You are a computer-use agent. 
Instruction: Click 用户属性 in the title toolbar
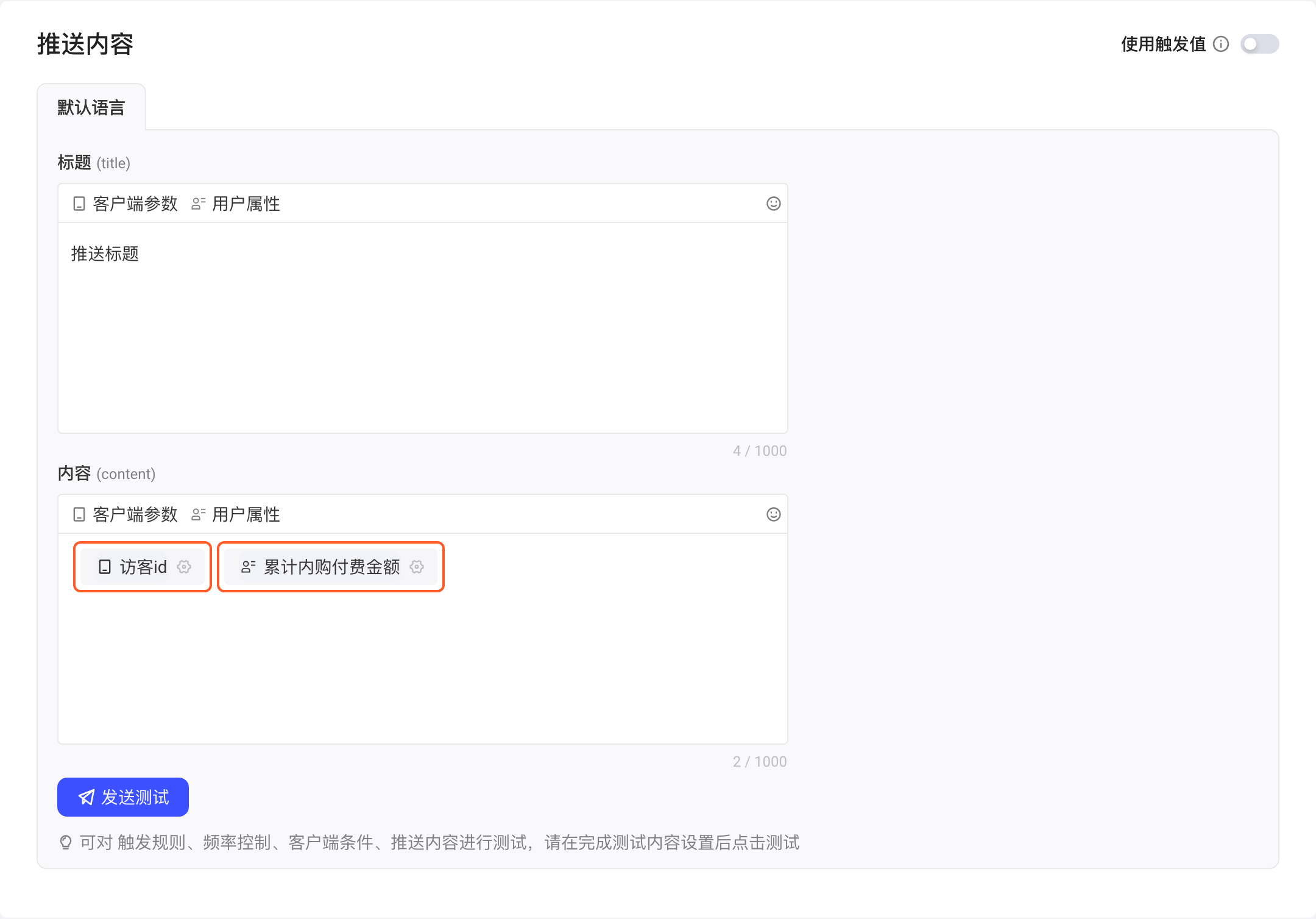(236, 204)
